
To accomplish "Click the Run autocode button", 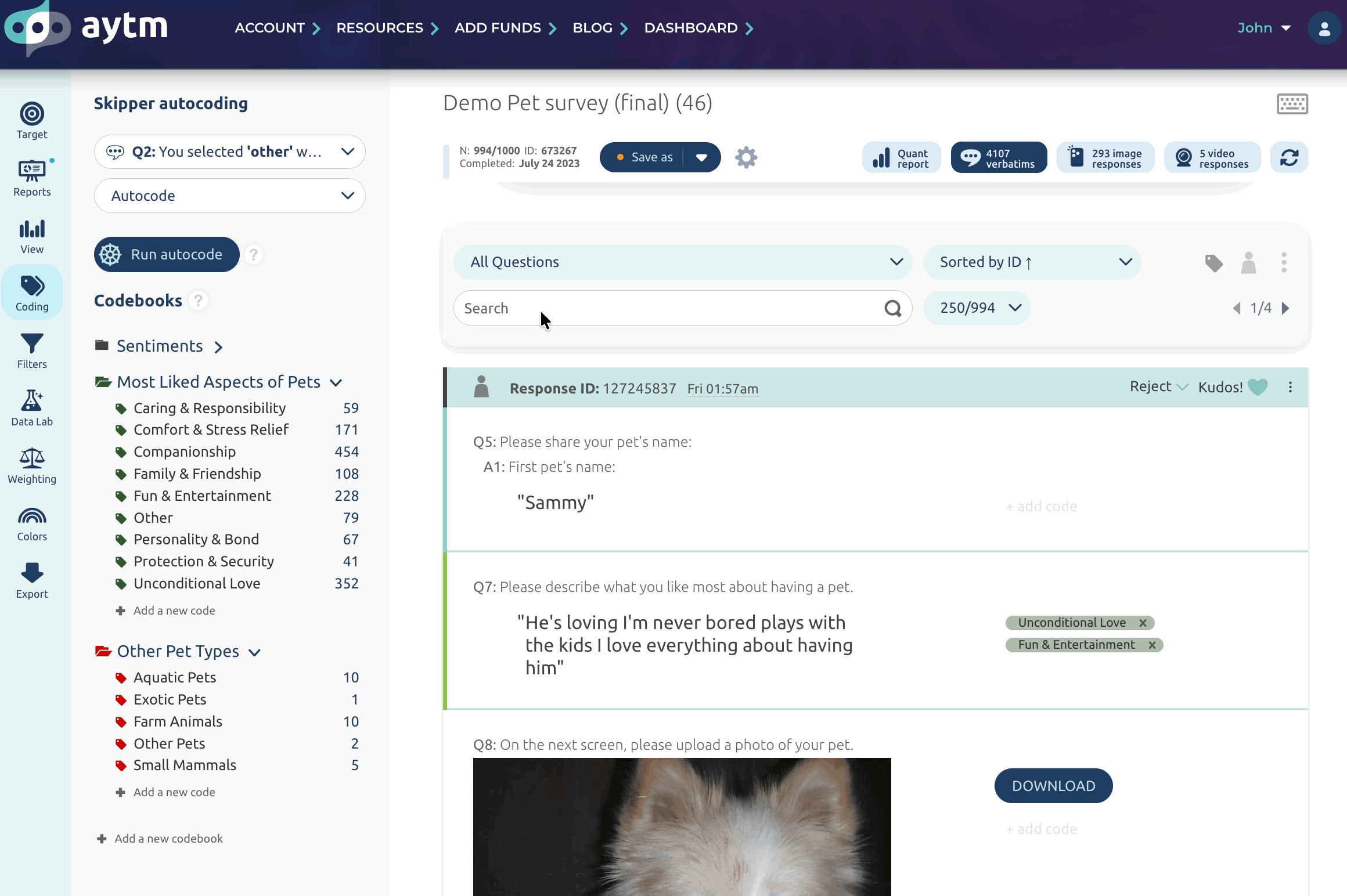I will (x=167, y=255).
